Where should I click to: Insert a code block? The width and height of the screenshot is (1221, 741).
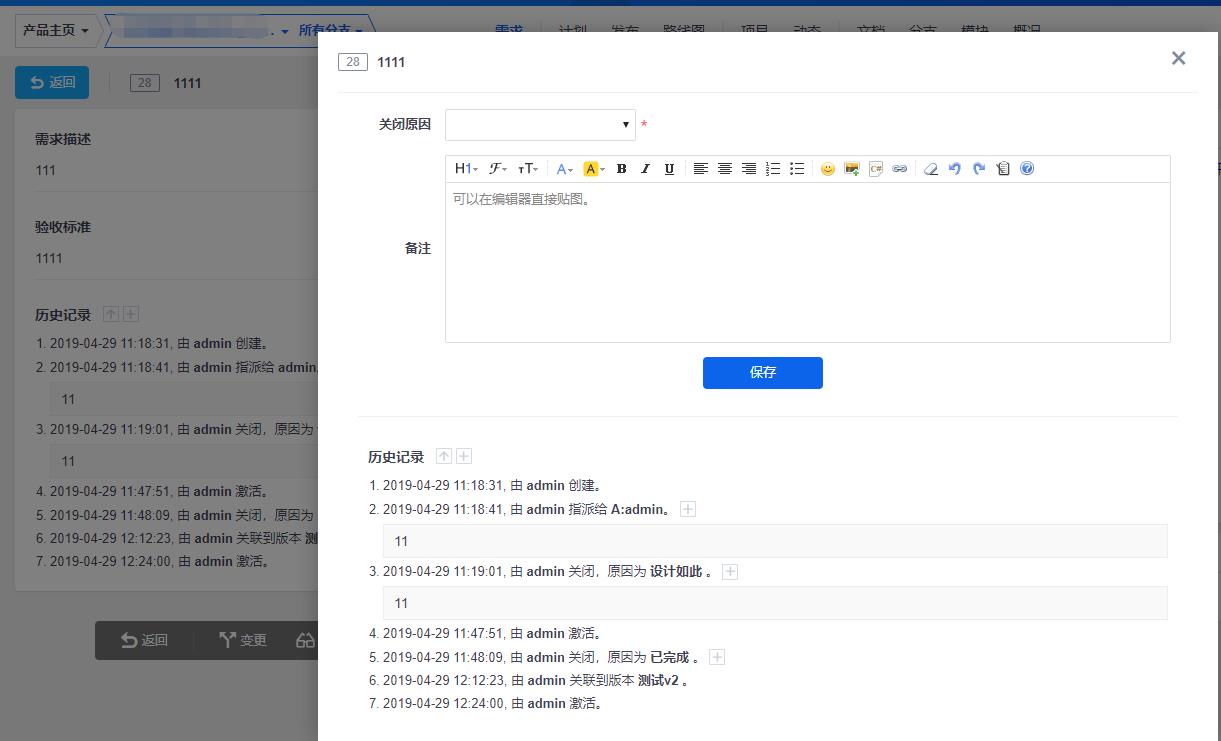(876, 169)
